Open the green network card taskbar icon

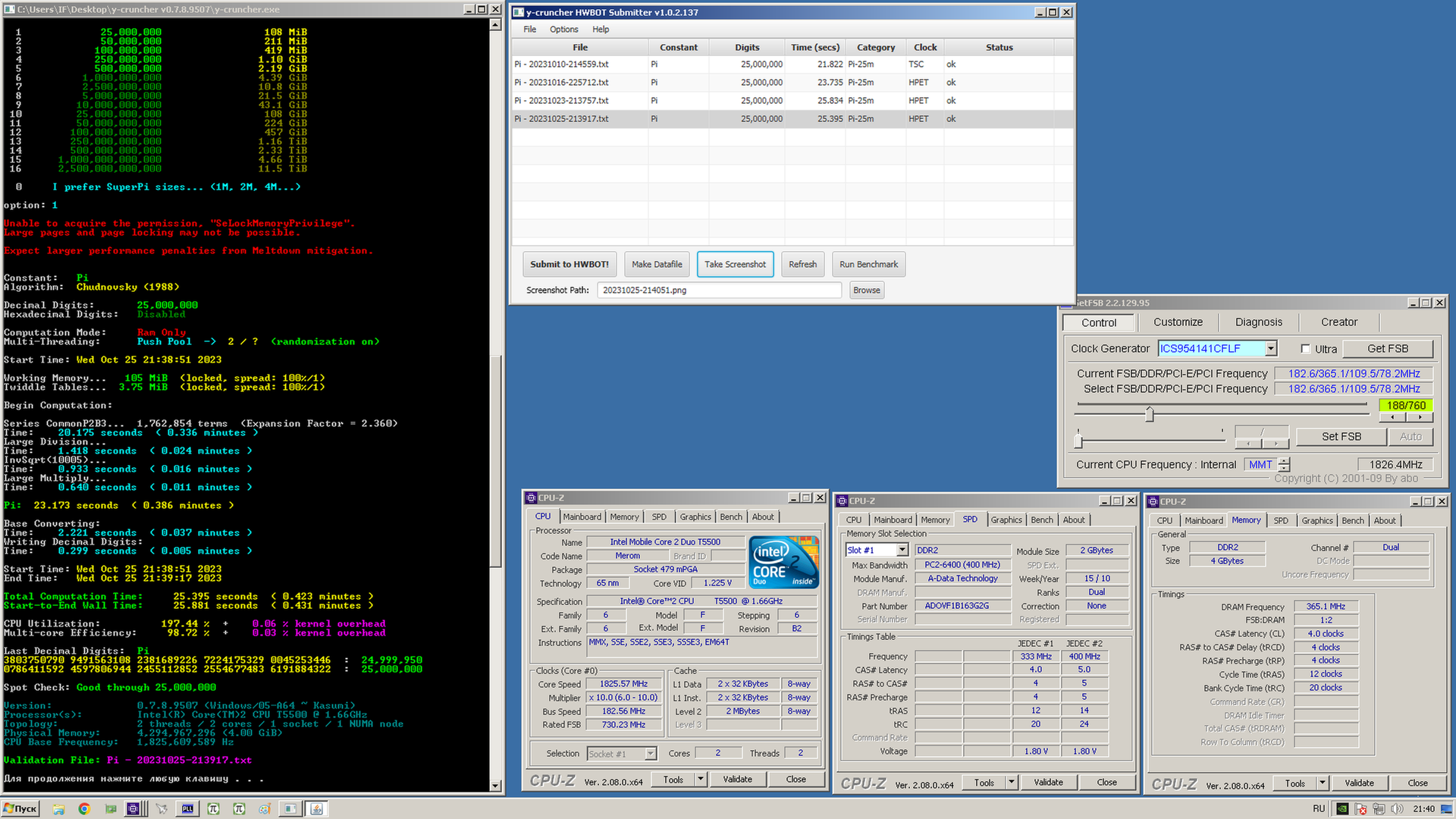(x=111, y=809)
